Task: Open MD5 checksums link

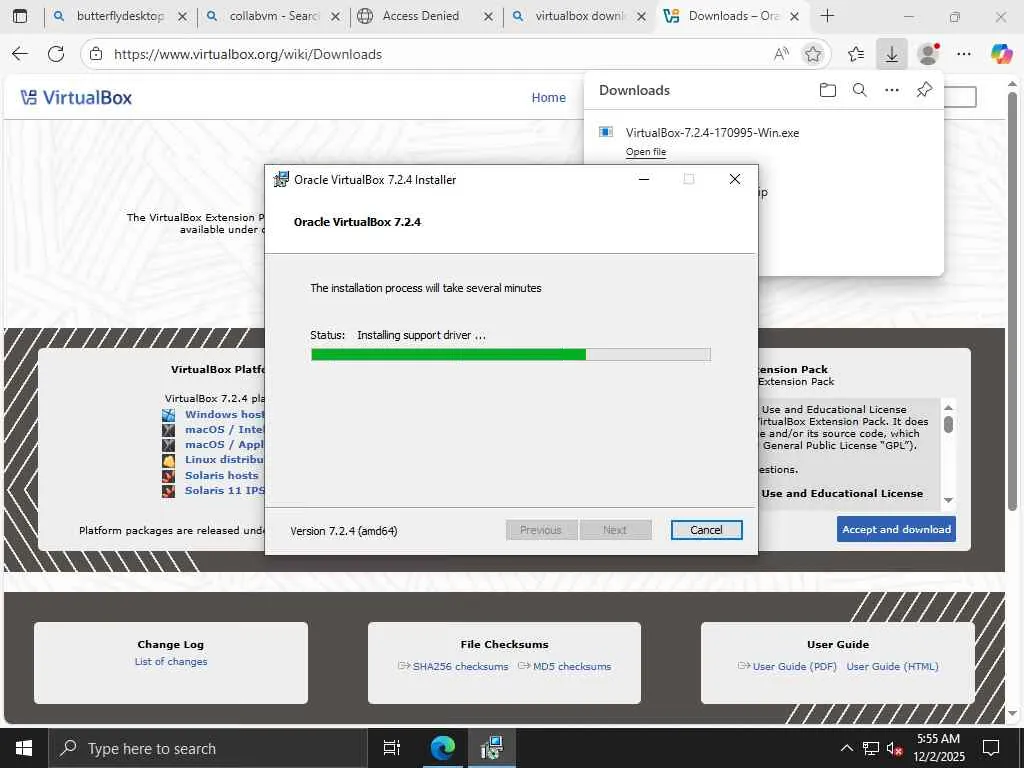Action: click(x=572, y=667)
